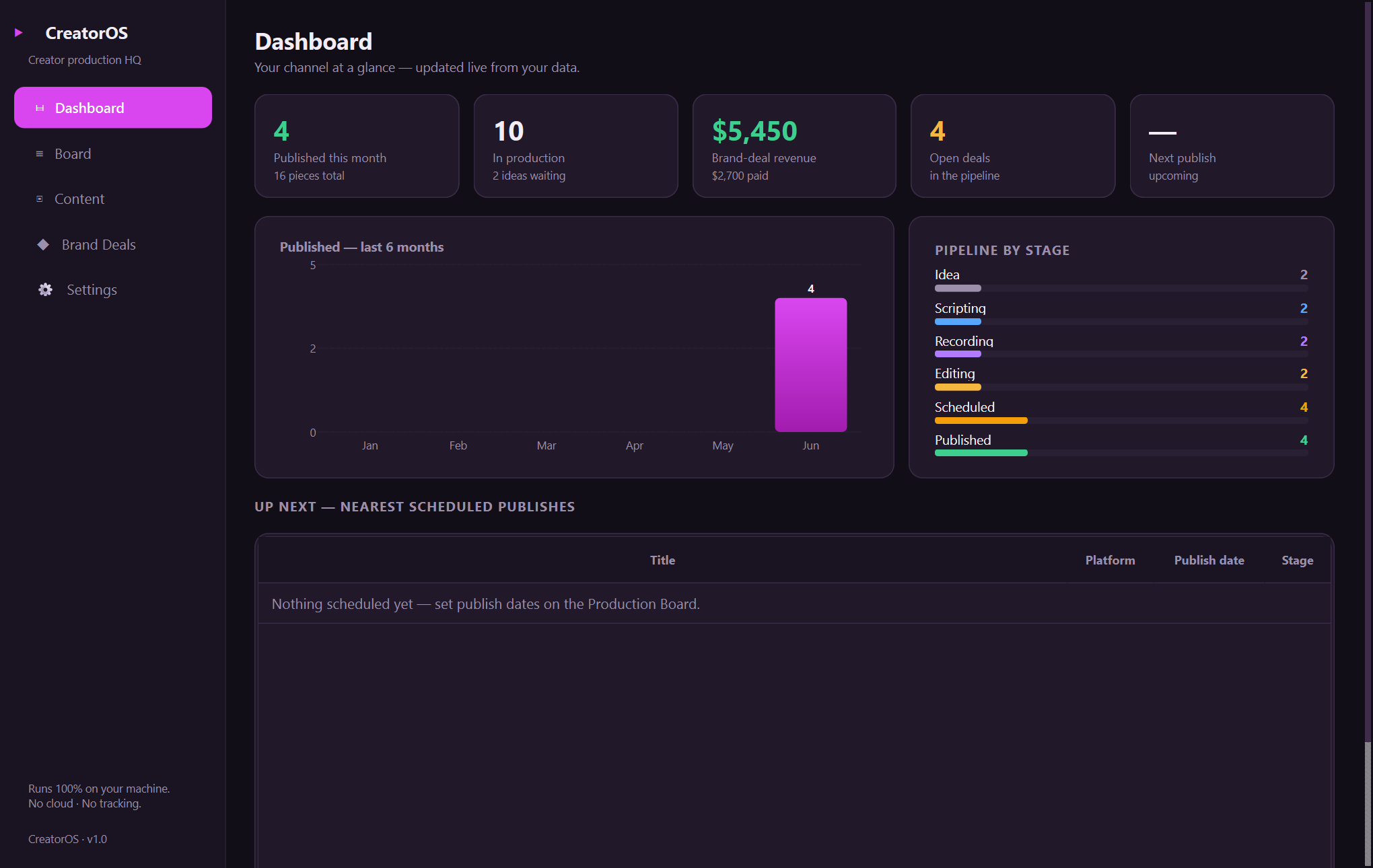1373x868 pixels.
Task: Go to the Board page
Action: 113,154
